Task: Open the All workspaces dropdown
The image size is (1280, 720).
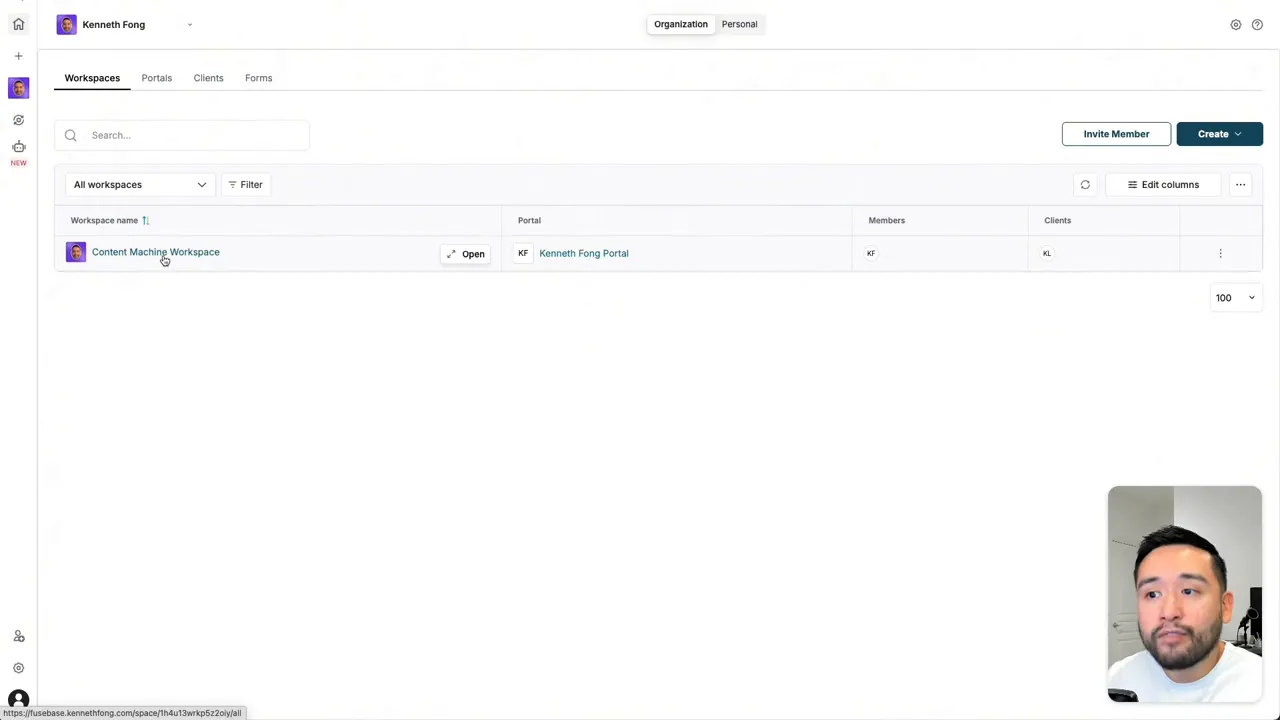Action: tap(140, 184)
